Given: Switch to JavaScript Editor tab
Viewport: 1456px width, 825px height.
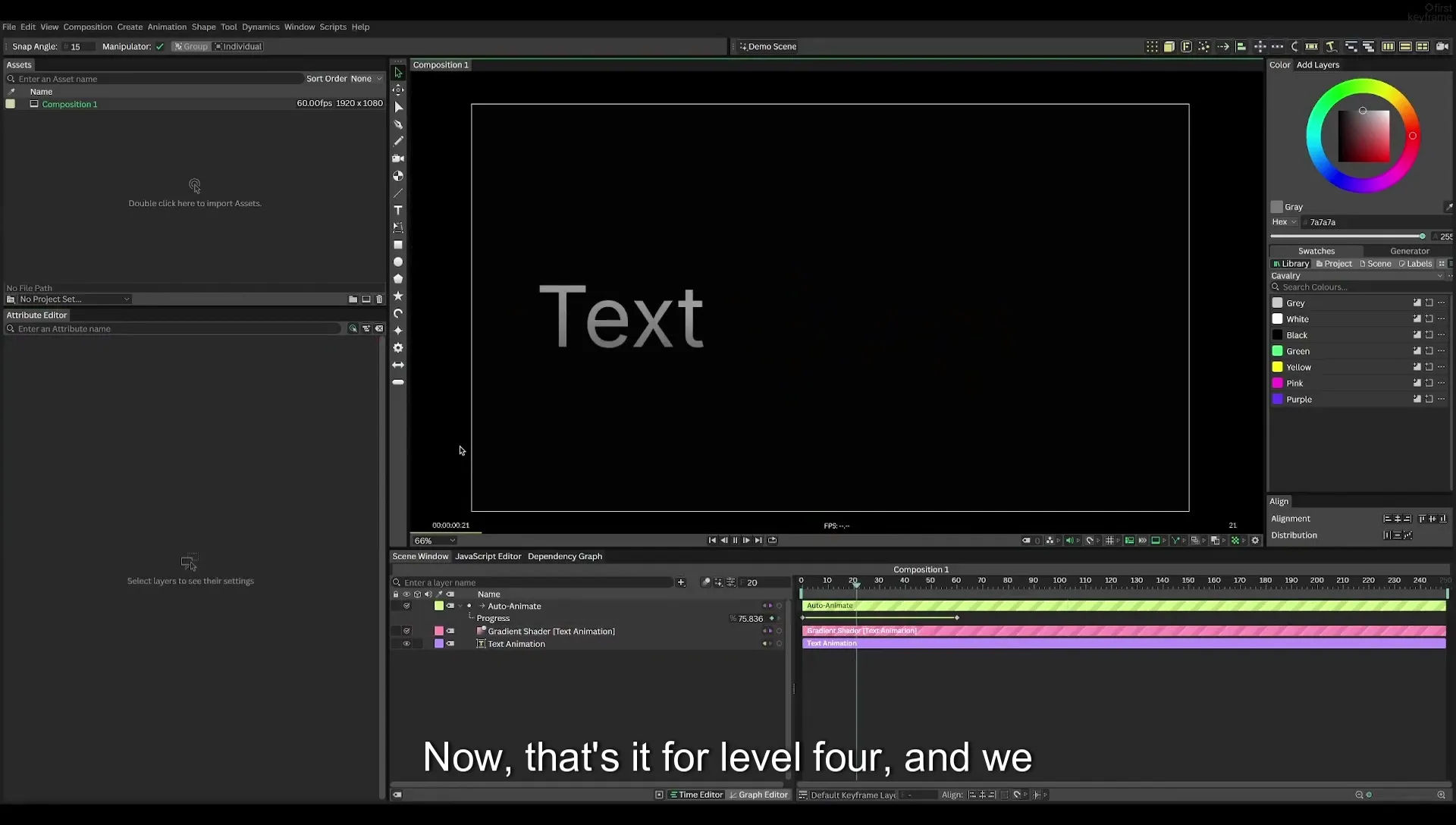Looking at the screenshot, I should (x=488, y=557).
